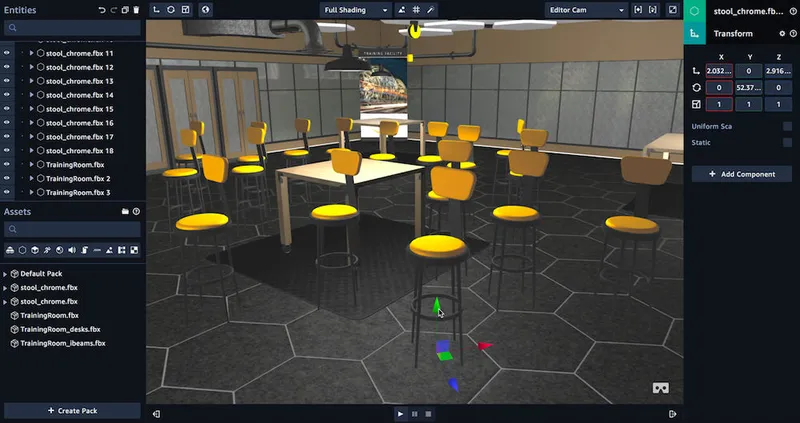Toggle skybox rendering icon in toolbar
Screen dimensions: 800x423
(402, 10)
